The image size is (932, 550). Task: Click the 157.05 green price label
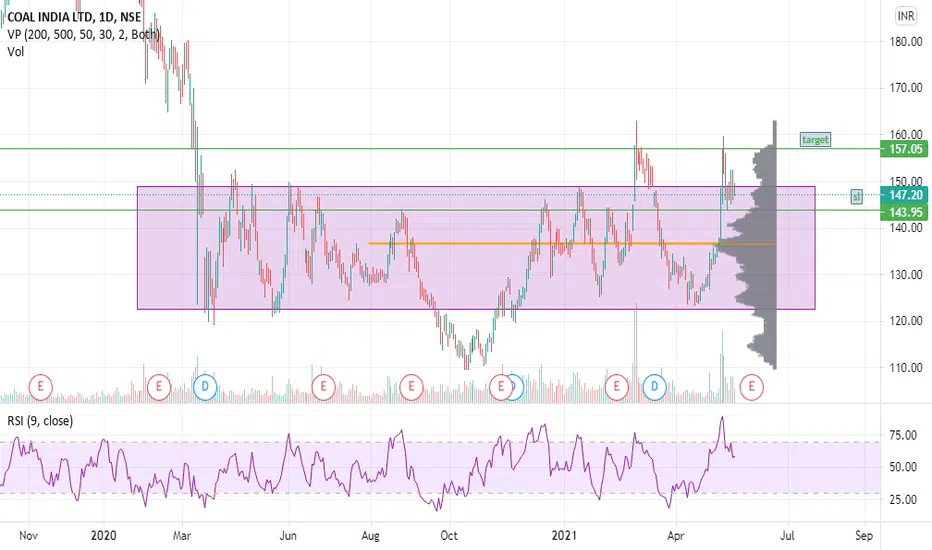point(903,149)
